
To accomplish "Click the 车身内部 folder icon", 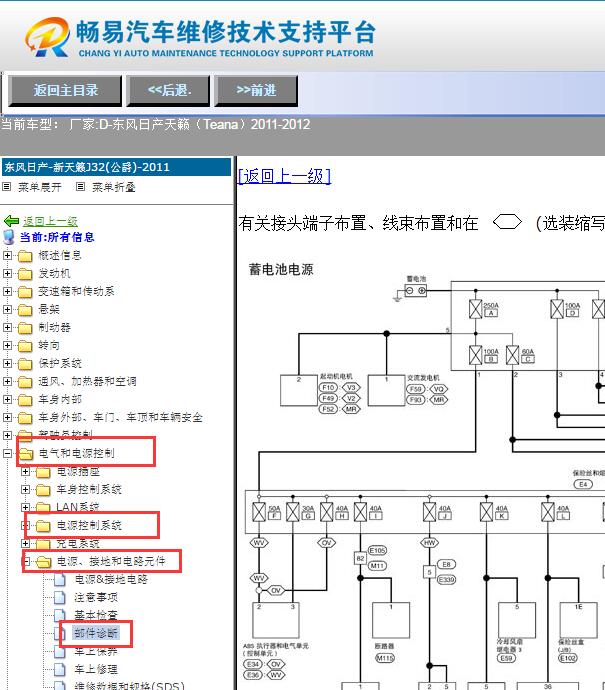I will 25,400.
